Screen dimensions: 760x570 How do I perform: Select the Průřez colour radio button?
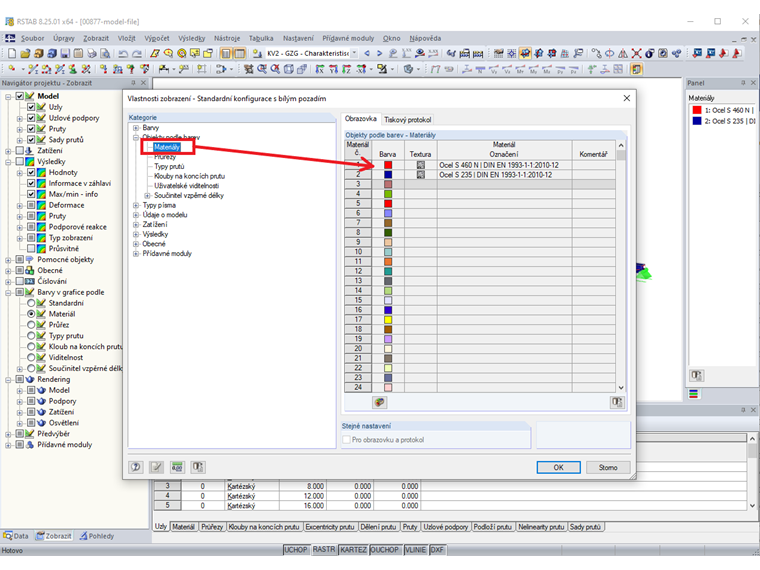click(31, 325)
